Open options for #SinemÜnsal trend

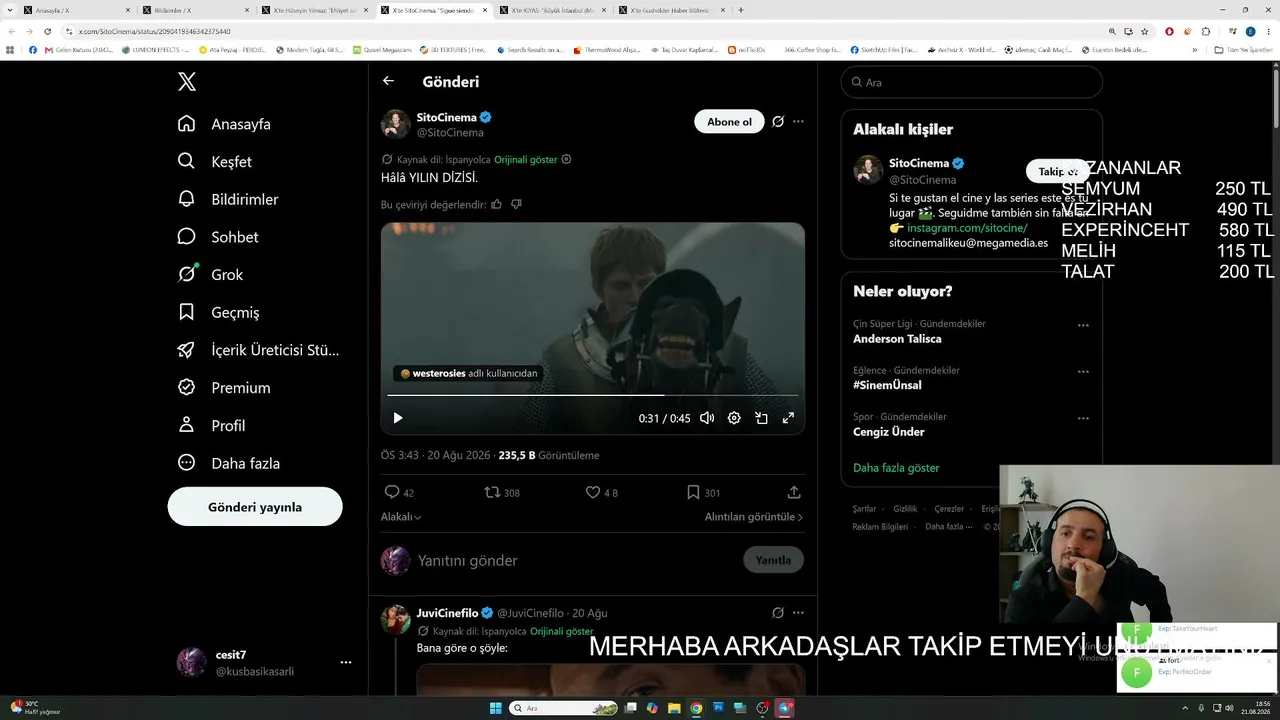coord(1083,371)
